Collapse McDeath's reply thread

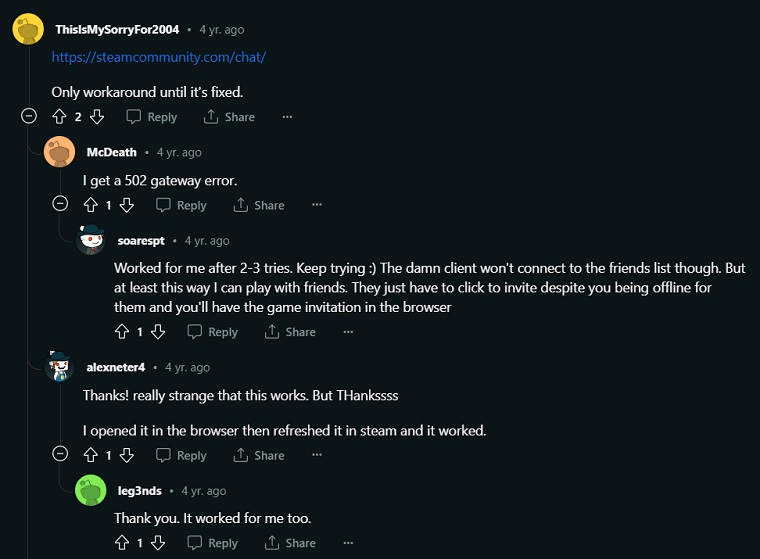click(x=60, y=204)
